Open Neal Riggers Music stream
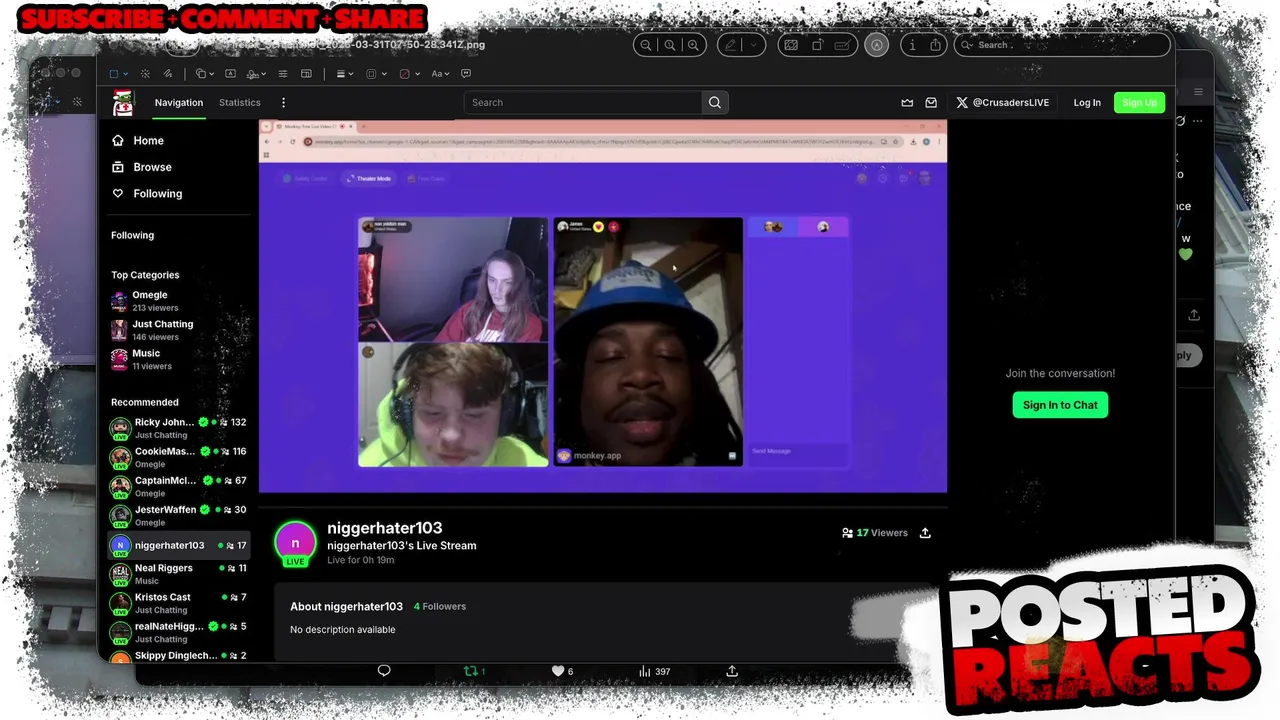The width and height of the screenshot is (1280, 720). [x=178, y=573]
